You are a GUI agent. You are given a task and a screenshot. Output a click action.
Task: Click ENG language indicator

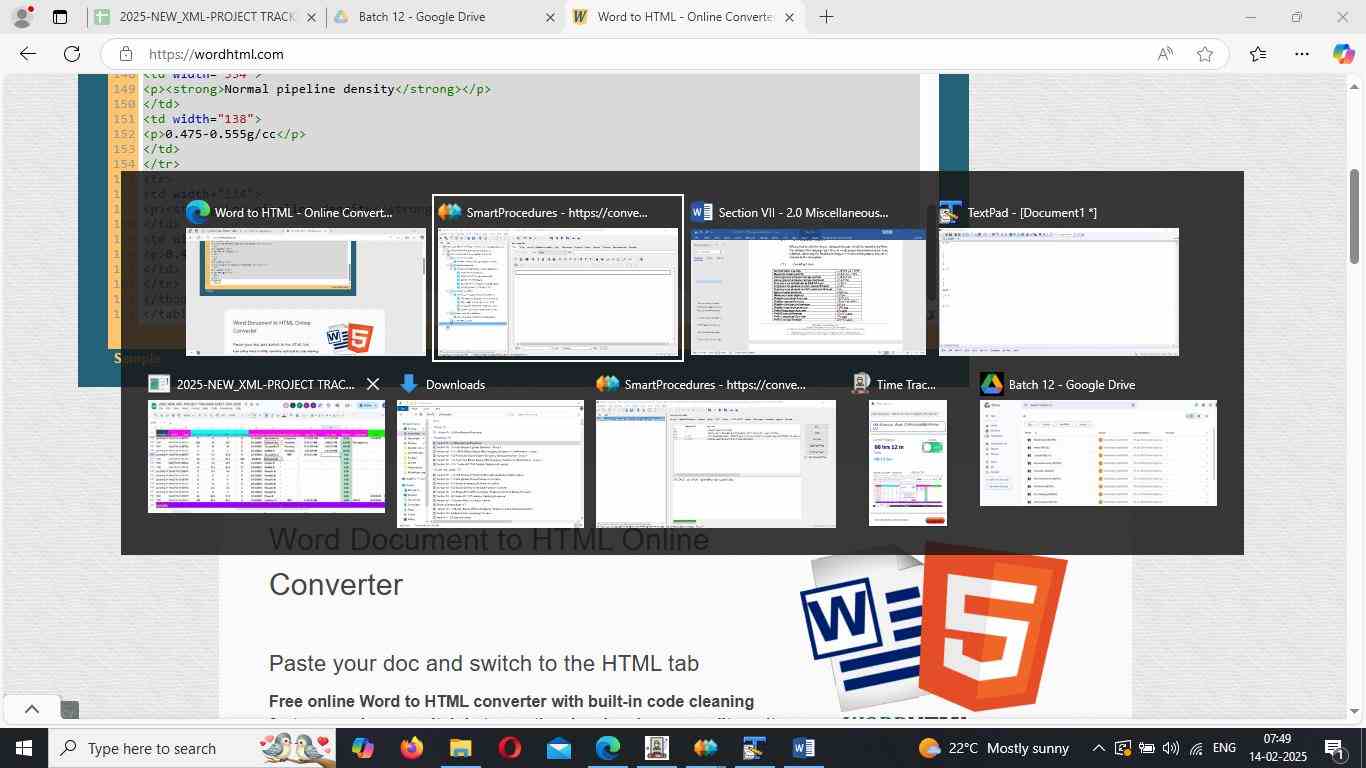[x=1224, y=748]
